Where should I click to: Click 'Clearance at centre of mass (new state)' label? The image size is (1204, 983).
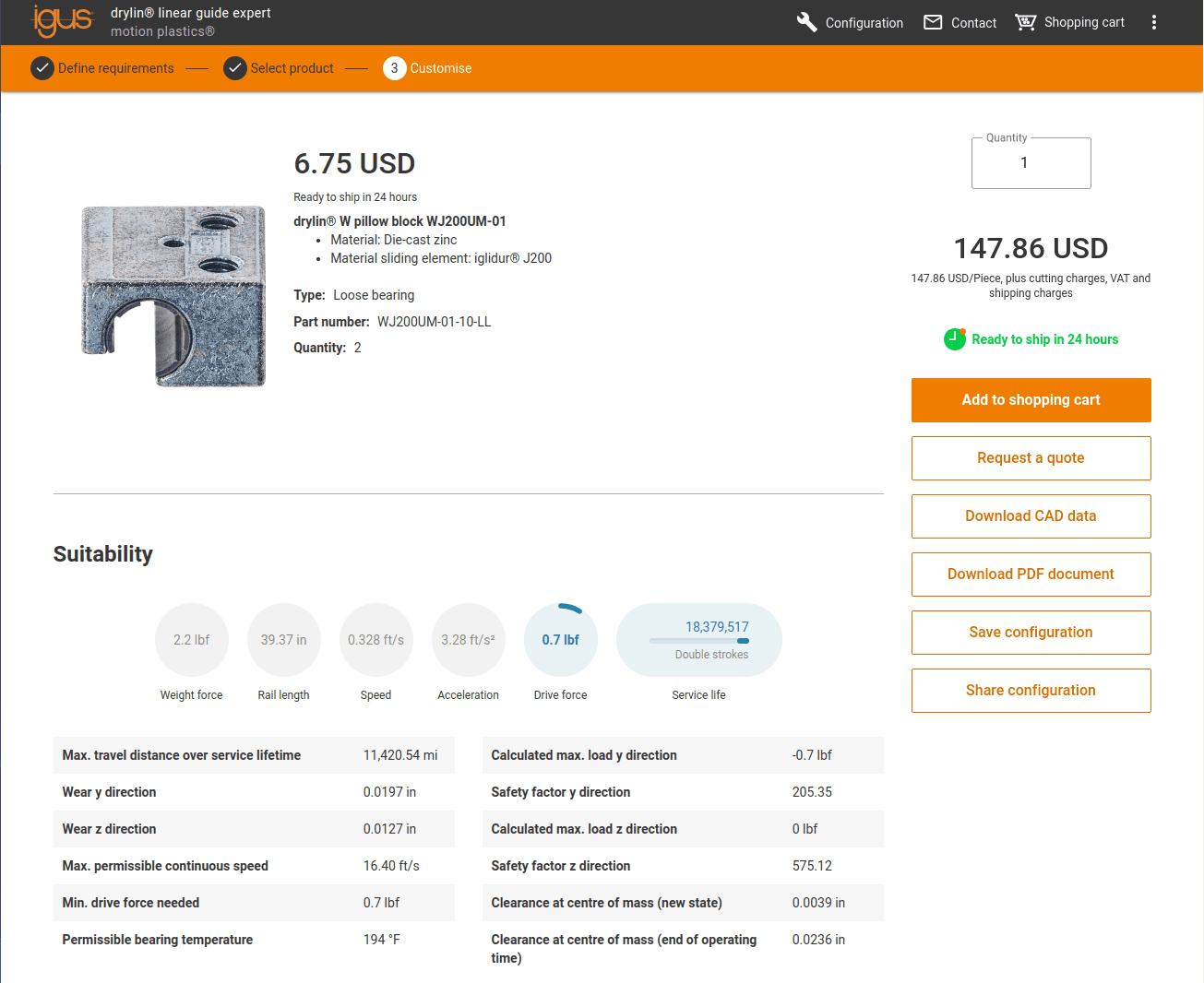(x=607, y=903)
